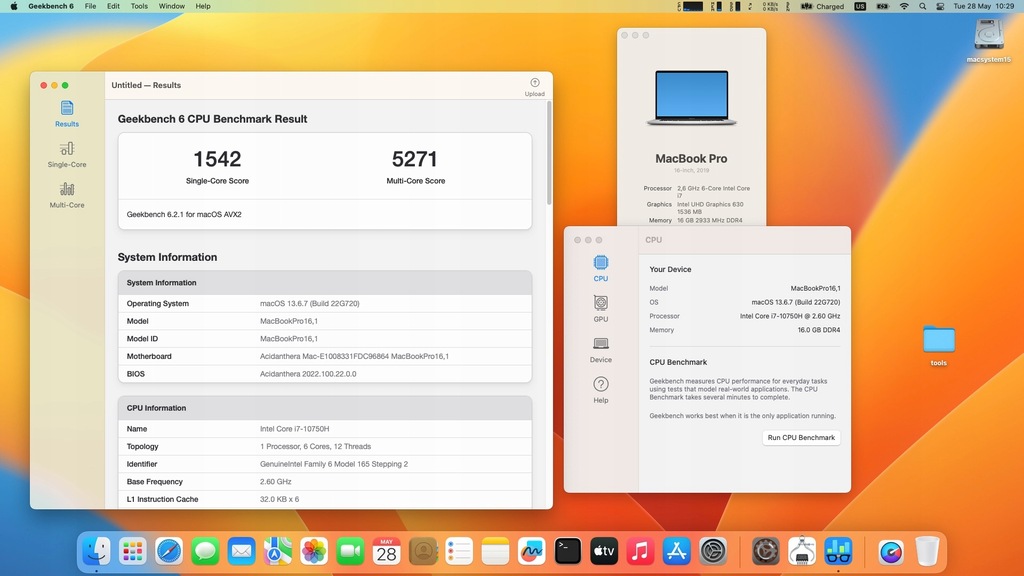The width and height of the screenshot is (1024, 576).
Task: Open the Device pane in Geekbench
Action: (601, 348)
